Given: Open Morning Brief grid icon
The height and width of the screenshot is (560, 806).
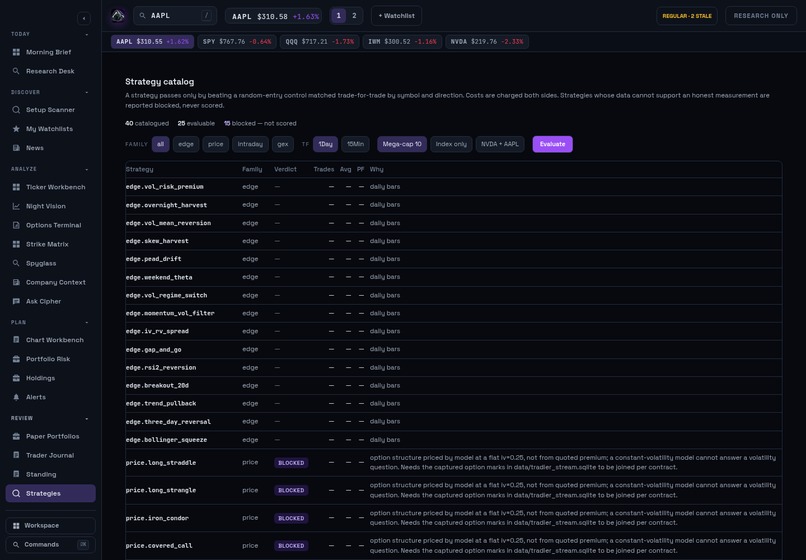Looking at the screenshot, I should pyautogui.click(x=16, y=52).
